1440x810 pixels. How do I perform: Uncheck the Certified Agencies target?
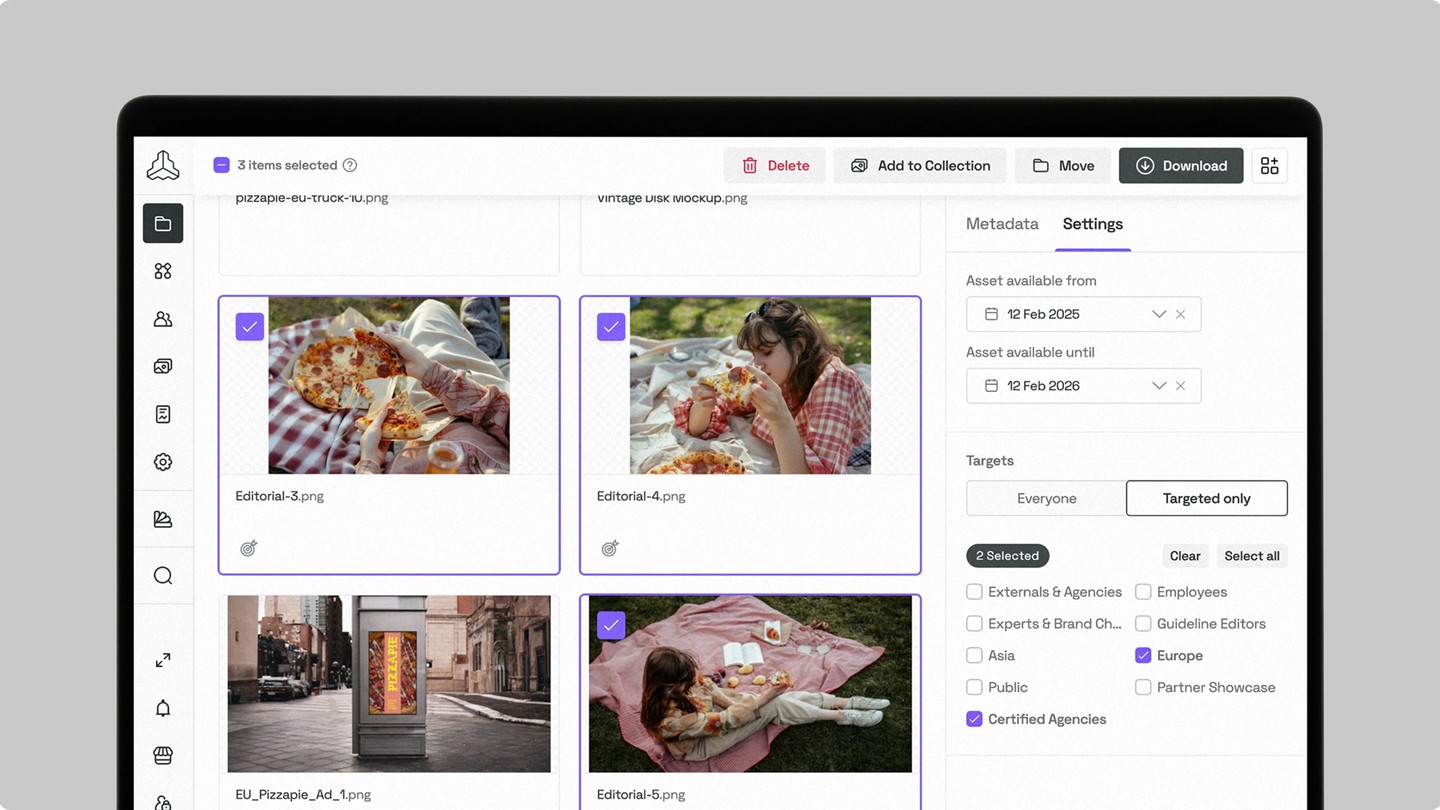tap(974, 719)
